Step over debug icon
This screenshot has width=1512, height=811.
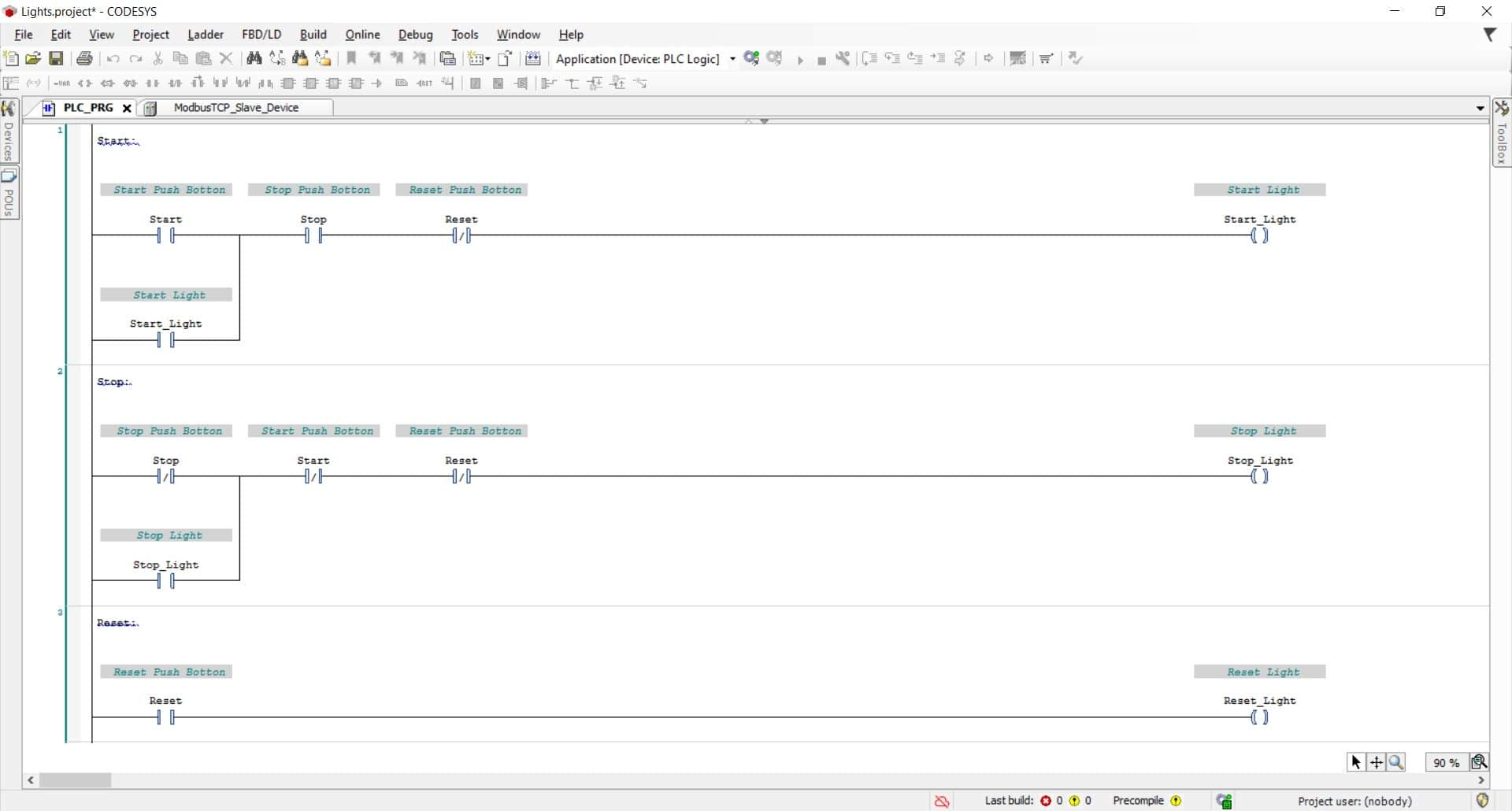pyautogui.click(x=869, y=58)
